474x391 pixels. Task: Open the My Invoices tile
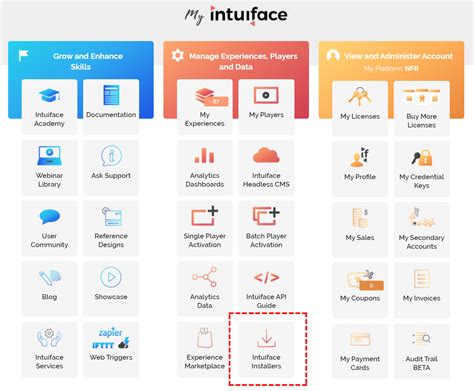[x=422, y=291]
